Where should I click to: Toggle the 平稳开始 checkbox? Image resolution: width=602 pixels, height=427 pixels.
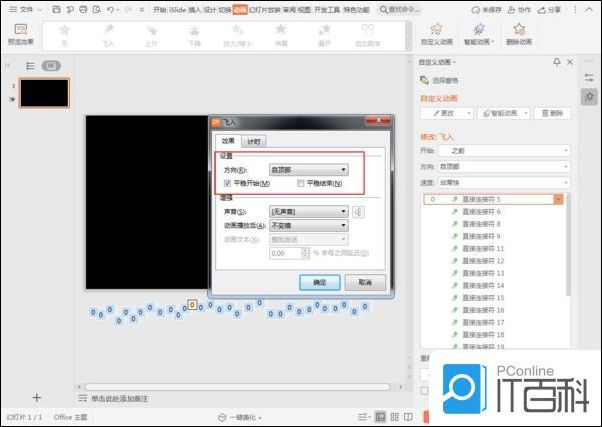(x=227, y=183)
